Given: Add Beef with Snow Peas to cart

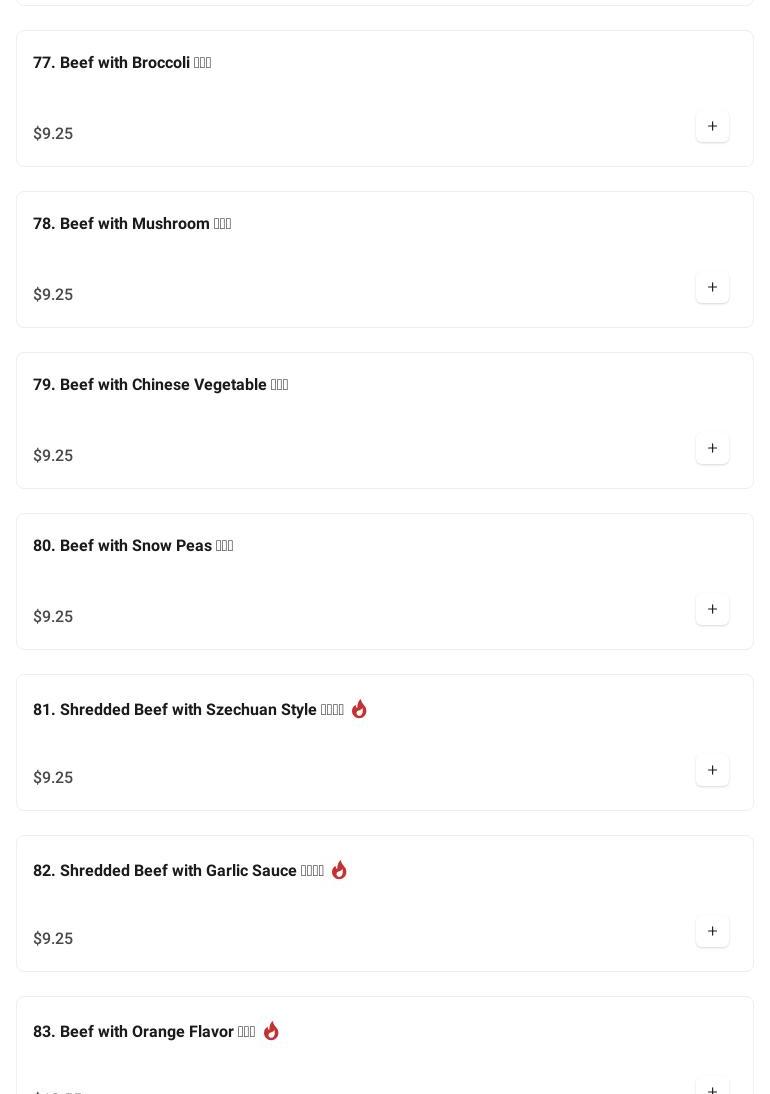Looking at the screenshot, I should click(712, 610).
